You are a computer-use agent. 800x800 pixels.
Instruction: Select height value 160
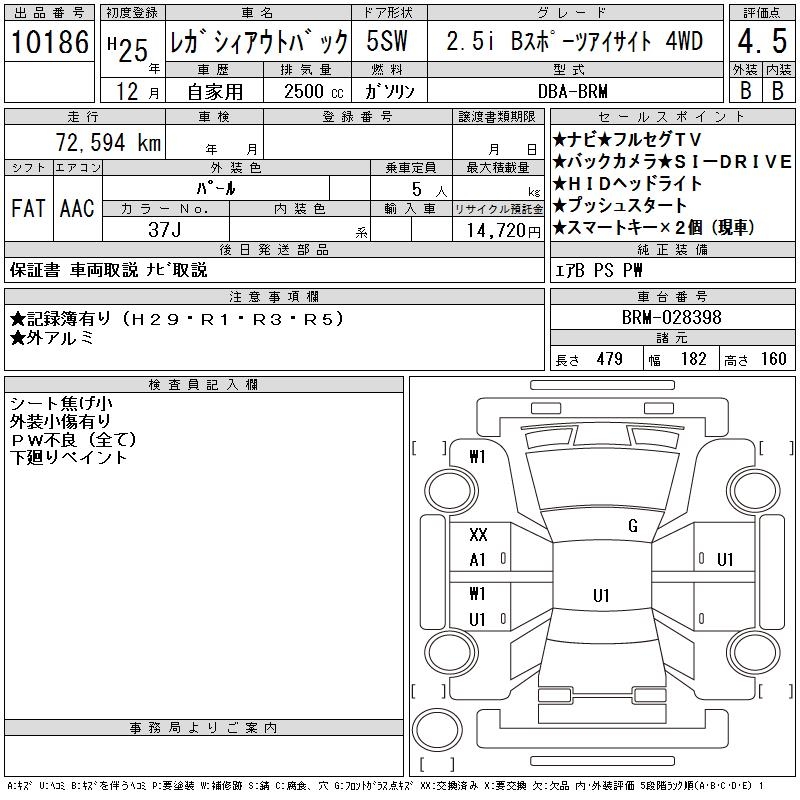pos(773,359)
